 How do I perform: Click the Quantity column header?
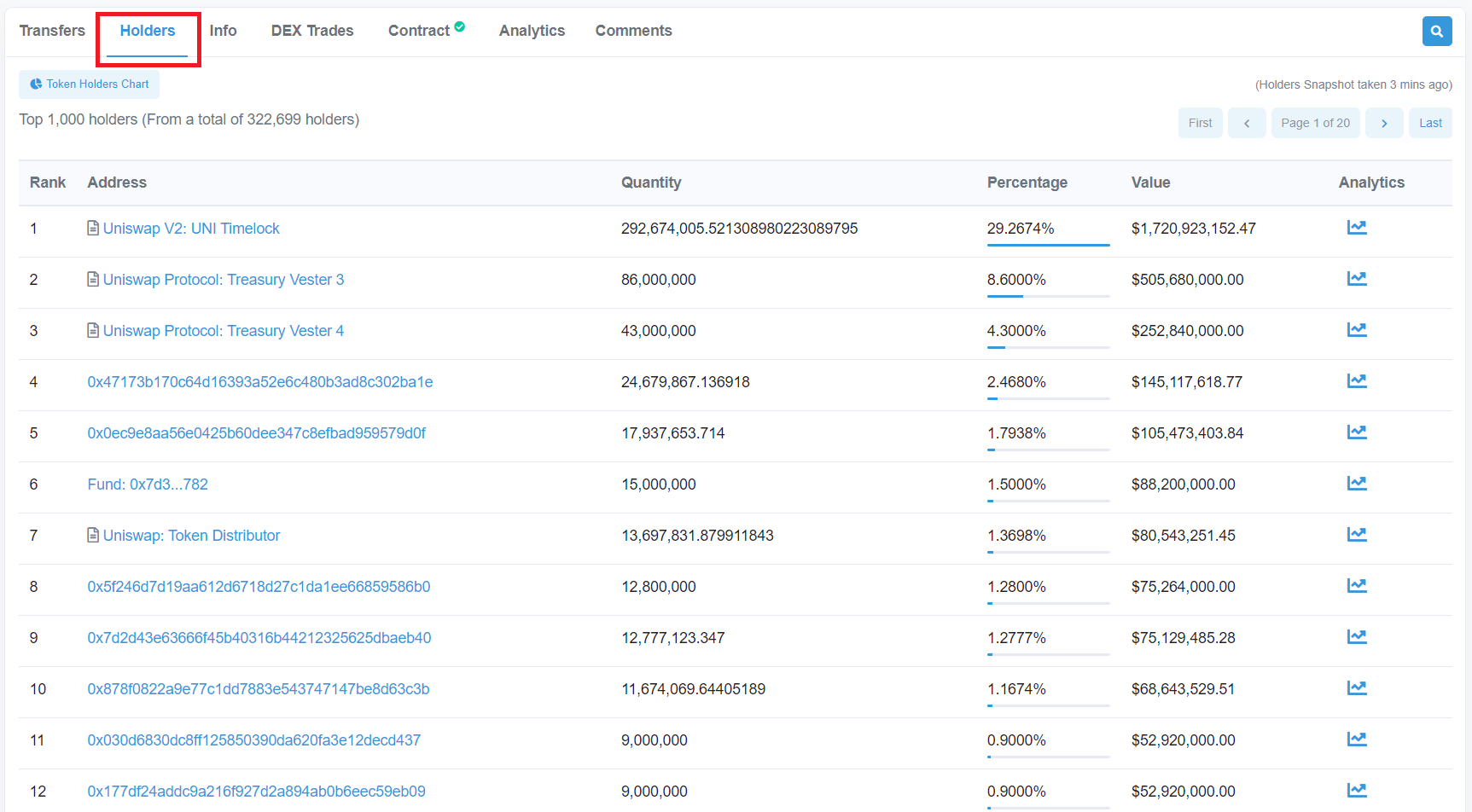pyautogui.click(x=651, y=183)
